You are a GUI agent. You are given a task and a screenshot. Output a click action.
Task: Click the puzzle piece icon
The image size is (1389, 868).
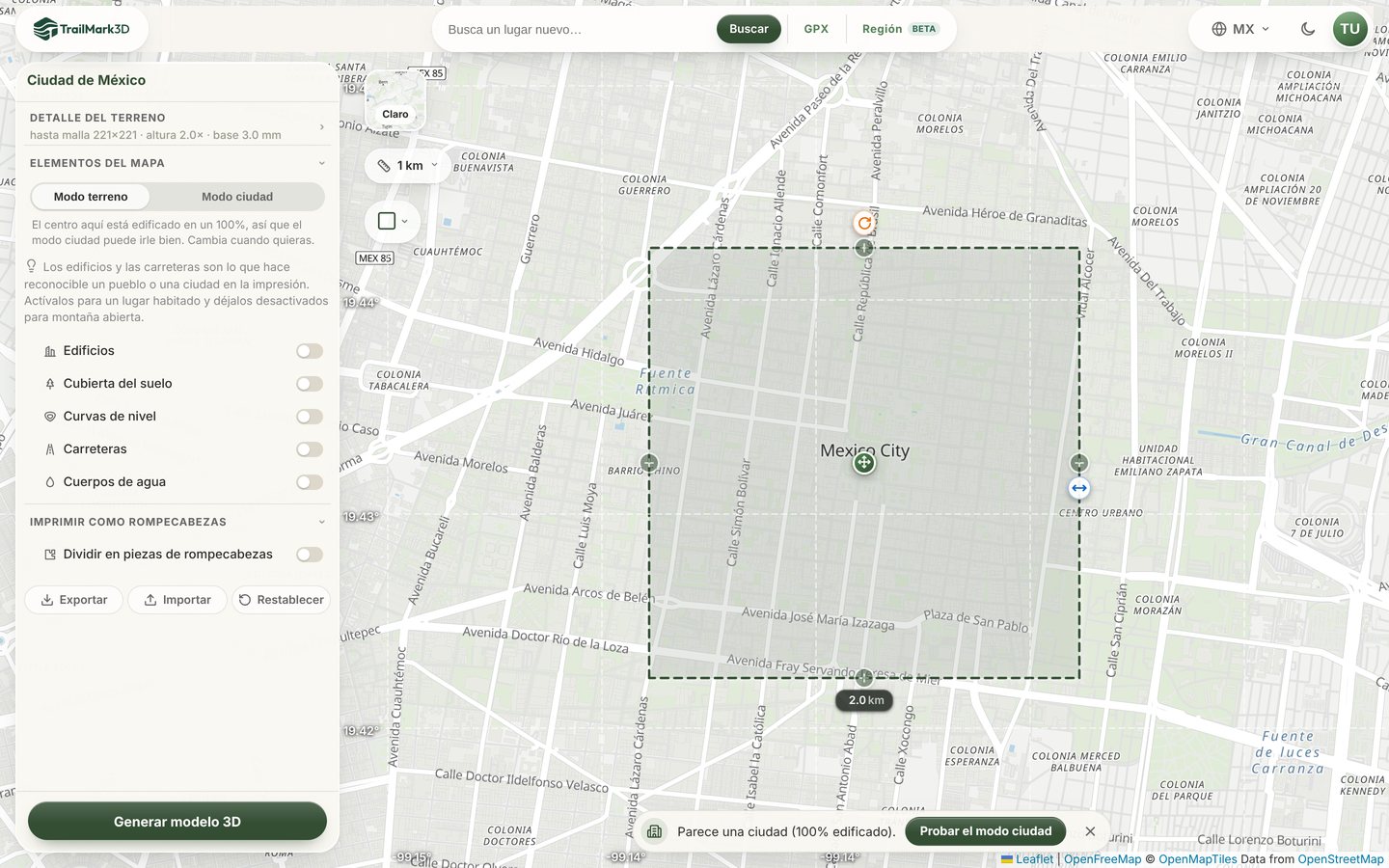click(50, 555)
